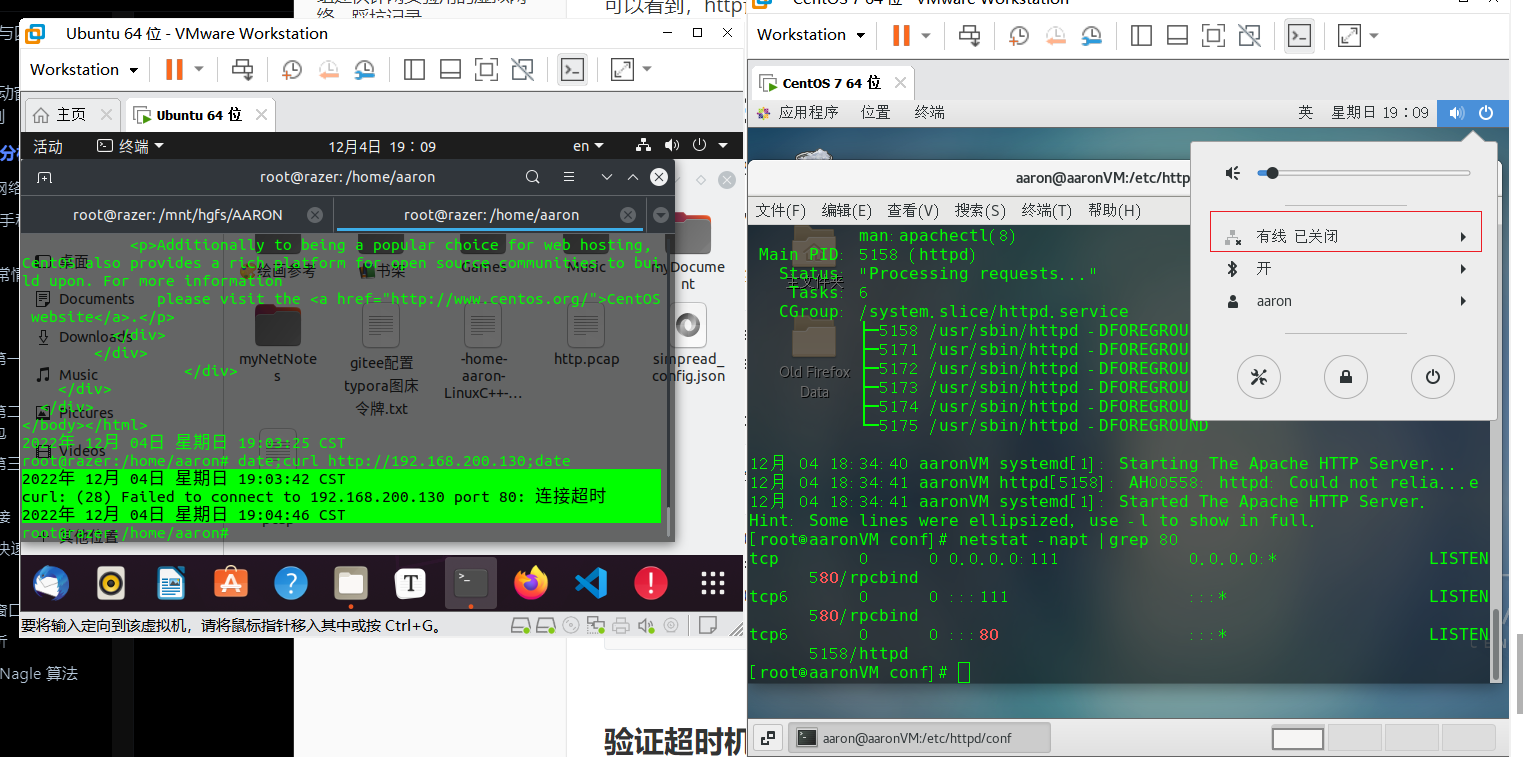Screen dimensions: 1523x757
Task: Open 查看(V) menu in CentOS terminal
Action: click(913, 210)
